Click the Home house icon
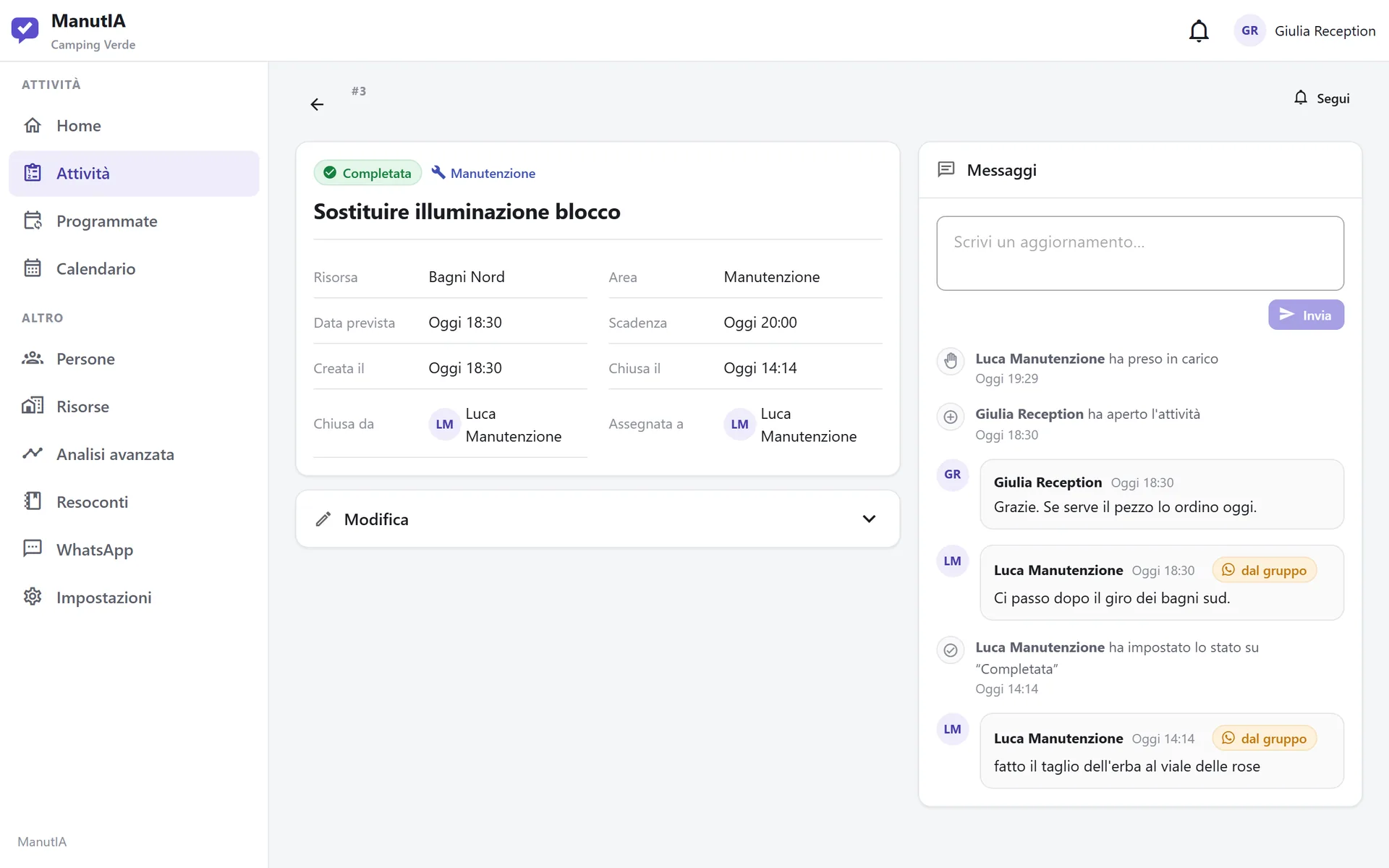1389x868 pixels. point(33,125)
